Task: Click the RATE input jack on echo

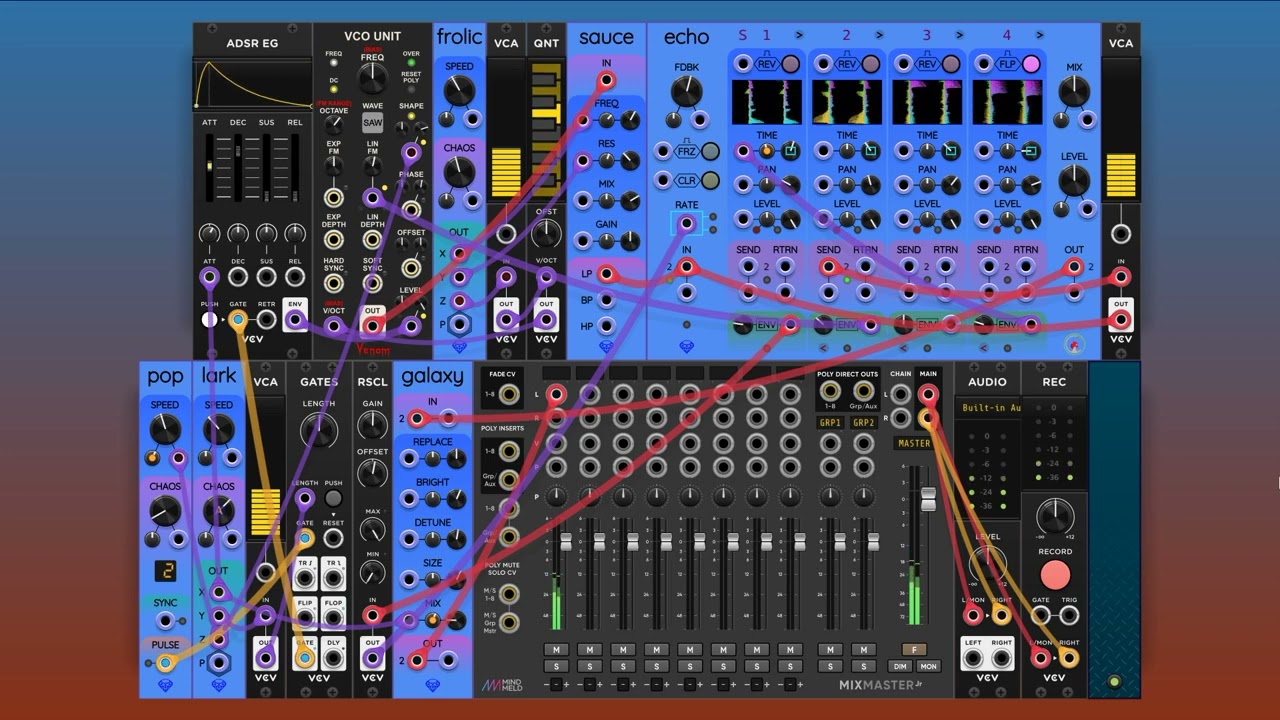Action: (686, 224)
